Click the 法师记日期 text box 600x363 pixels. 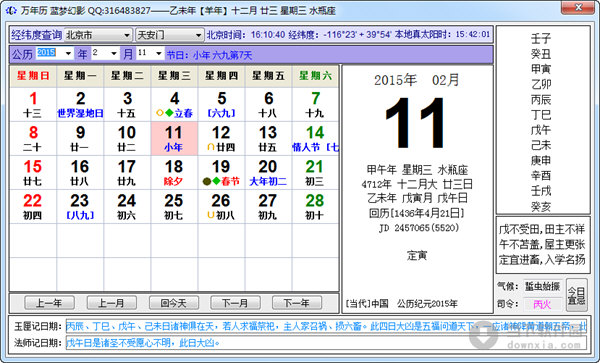point(326,343)
